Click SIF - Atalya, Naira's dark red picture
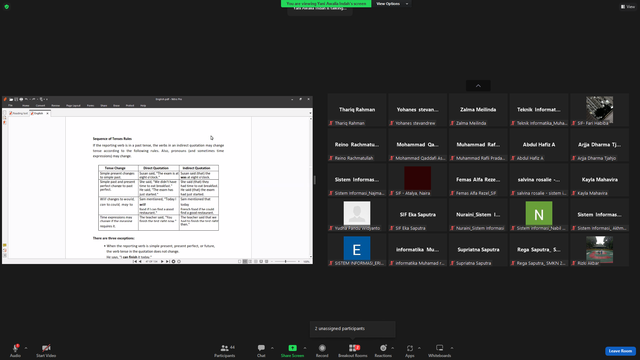This screenshot has height=360, width=640. tap(418, 178)
